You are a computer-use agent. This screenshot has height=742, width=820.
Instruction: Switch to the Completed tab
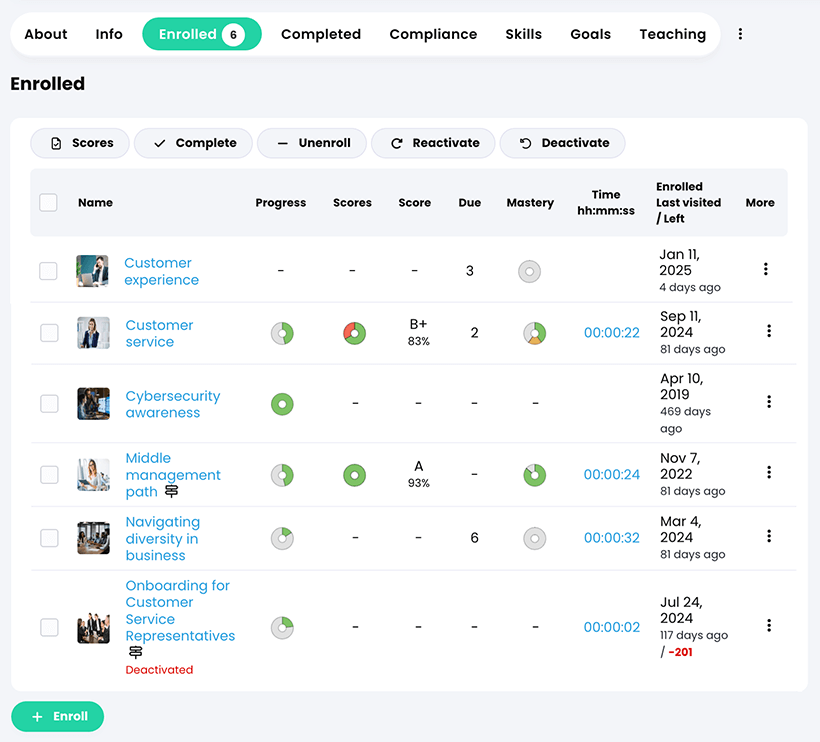pyautogui.click(x=320, y=33)
